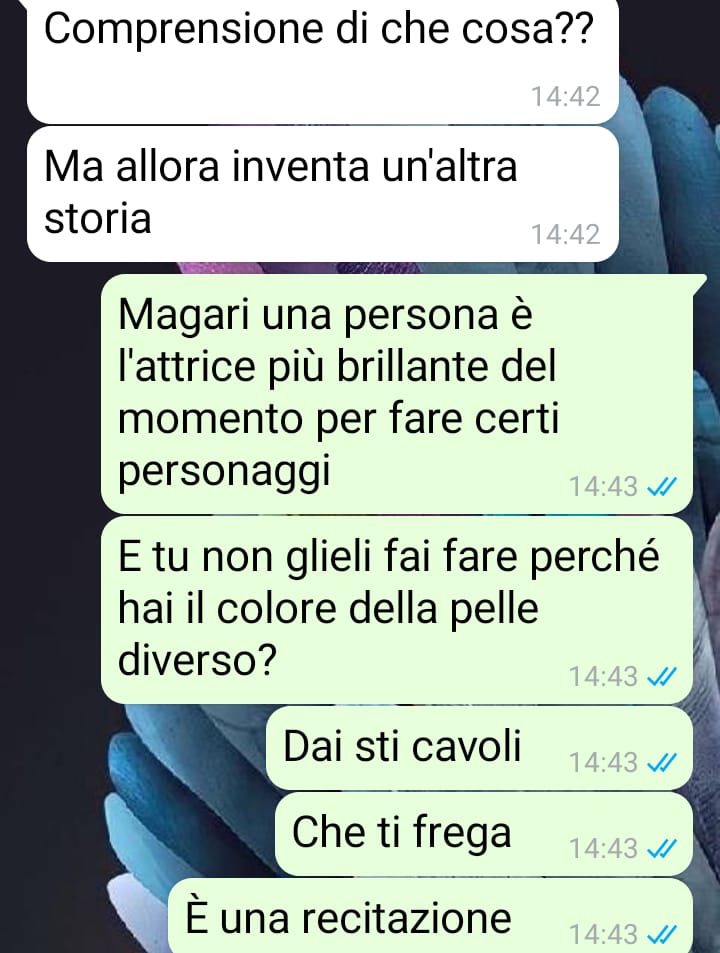Tap the 'È una recitazione' message bubble

tap(430, 916)
